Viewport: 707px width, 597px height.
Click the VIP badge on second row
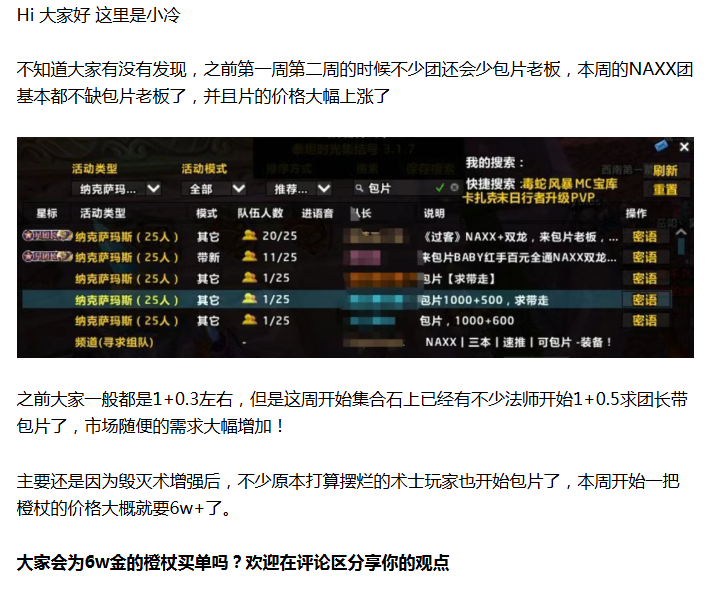pyautogui.click(x=47, y=257)
